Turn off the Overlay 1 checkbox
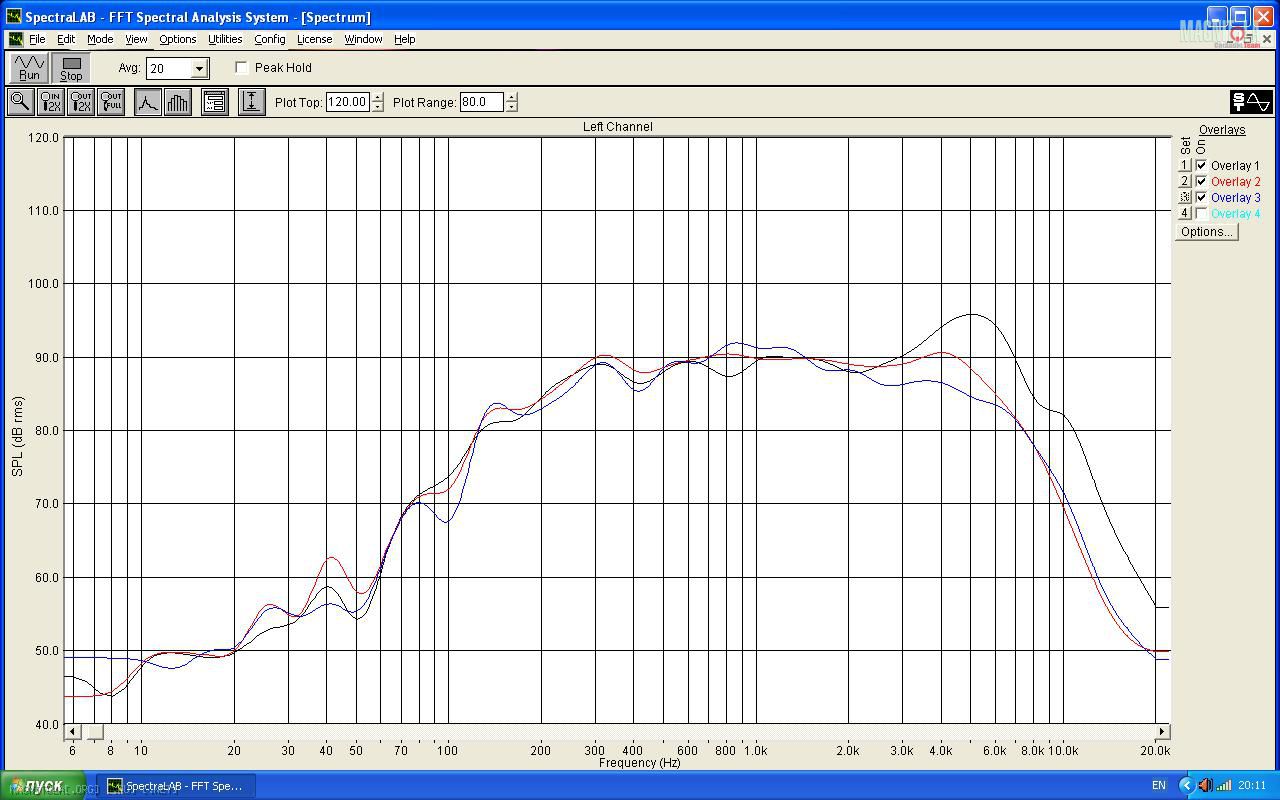1280x800 pixels. pos(1201,166)
